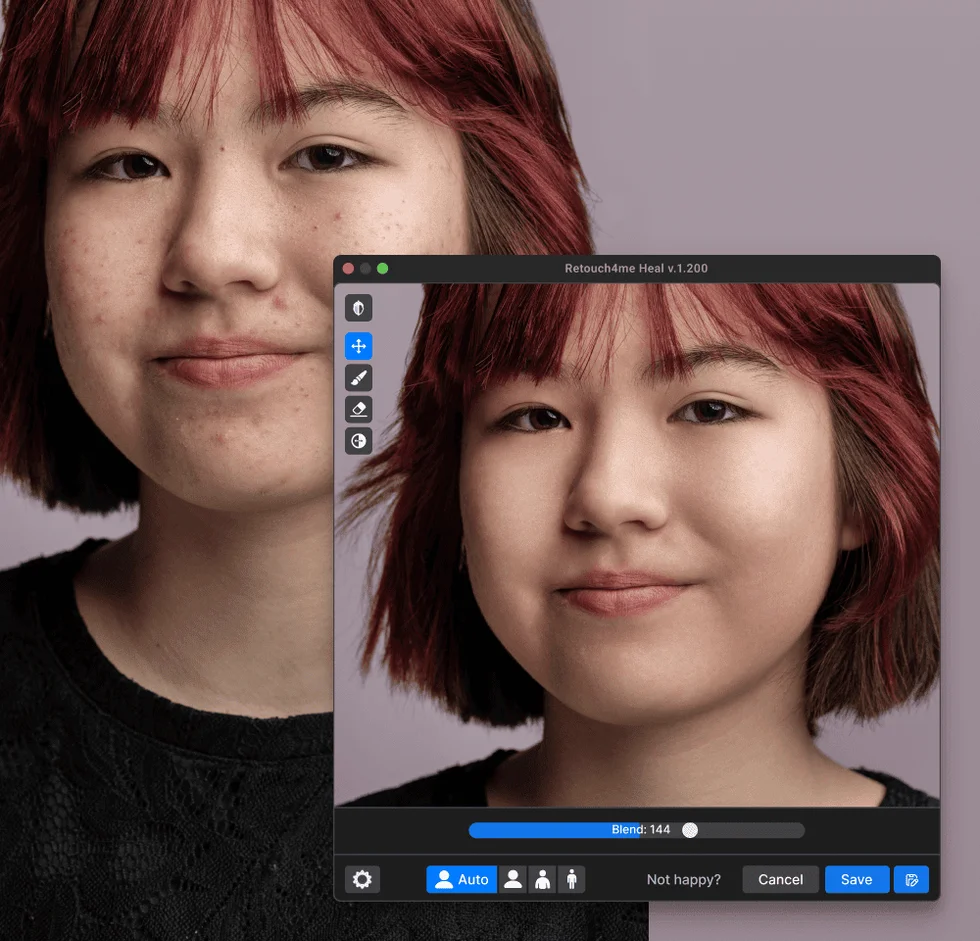
Task: Close the Retouch4me Heal window
Action: pyautogui.click(x=349, y=269)
